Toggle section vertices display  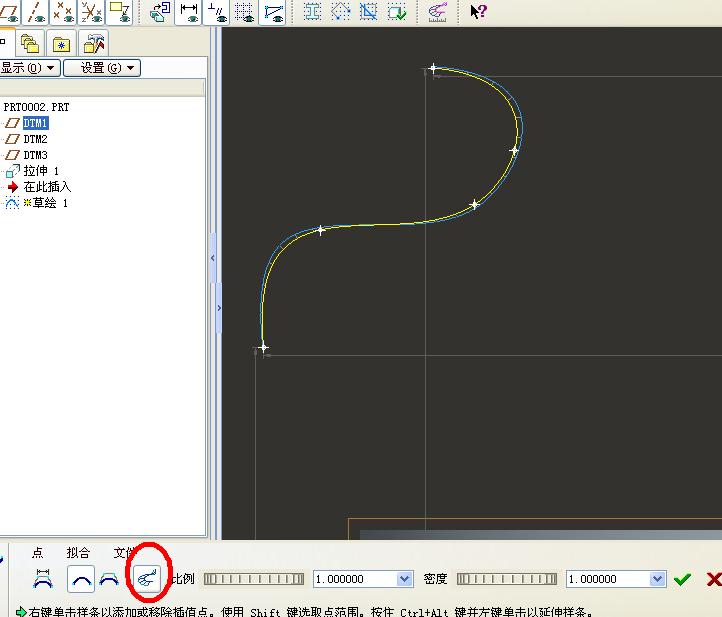pos(273,12)
